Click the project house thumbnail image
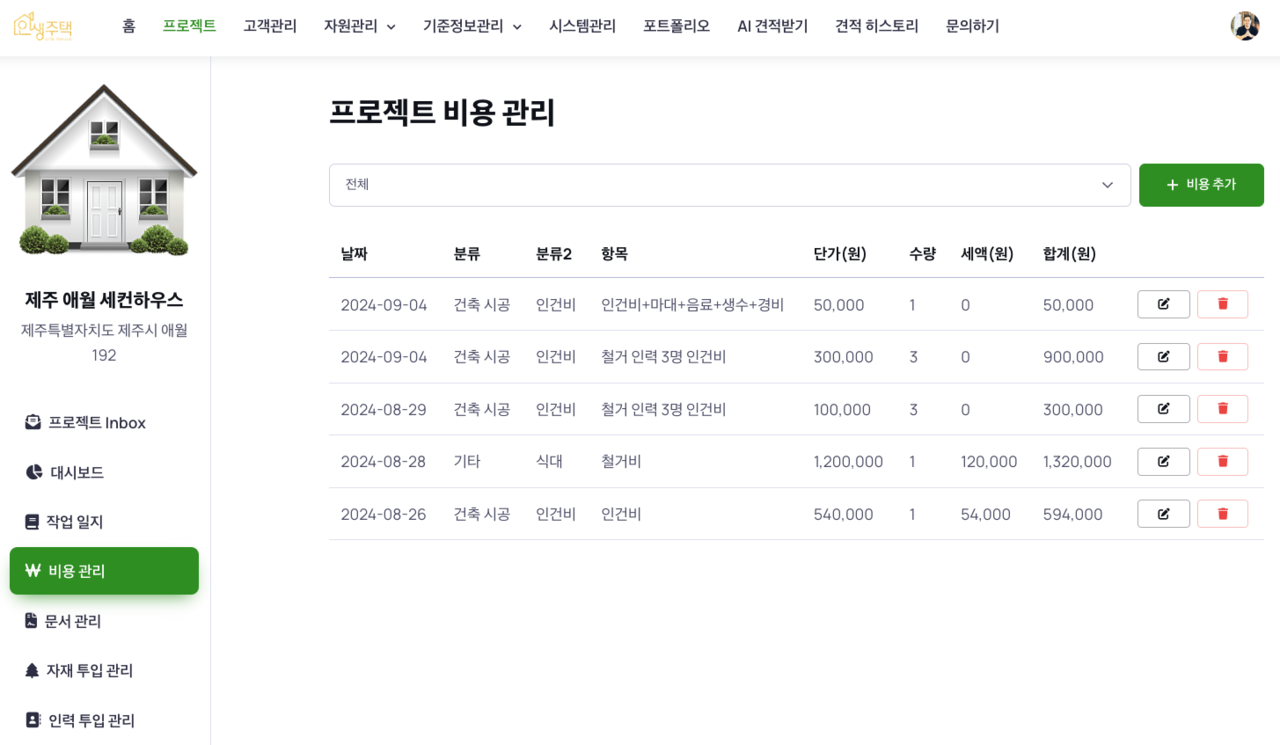This screenshot has width=1280, height=745. 104,170
